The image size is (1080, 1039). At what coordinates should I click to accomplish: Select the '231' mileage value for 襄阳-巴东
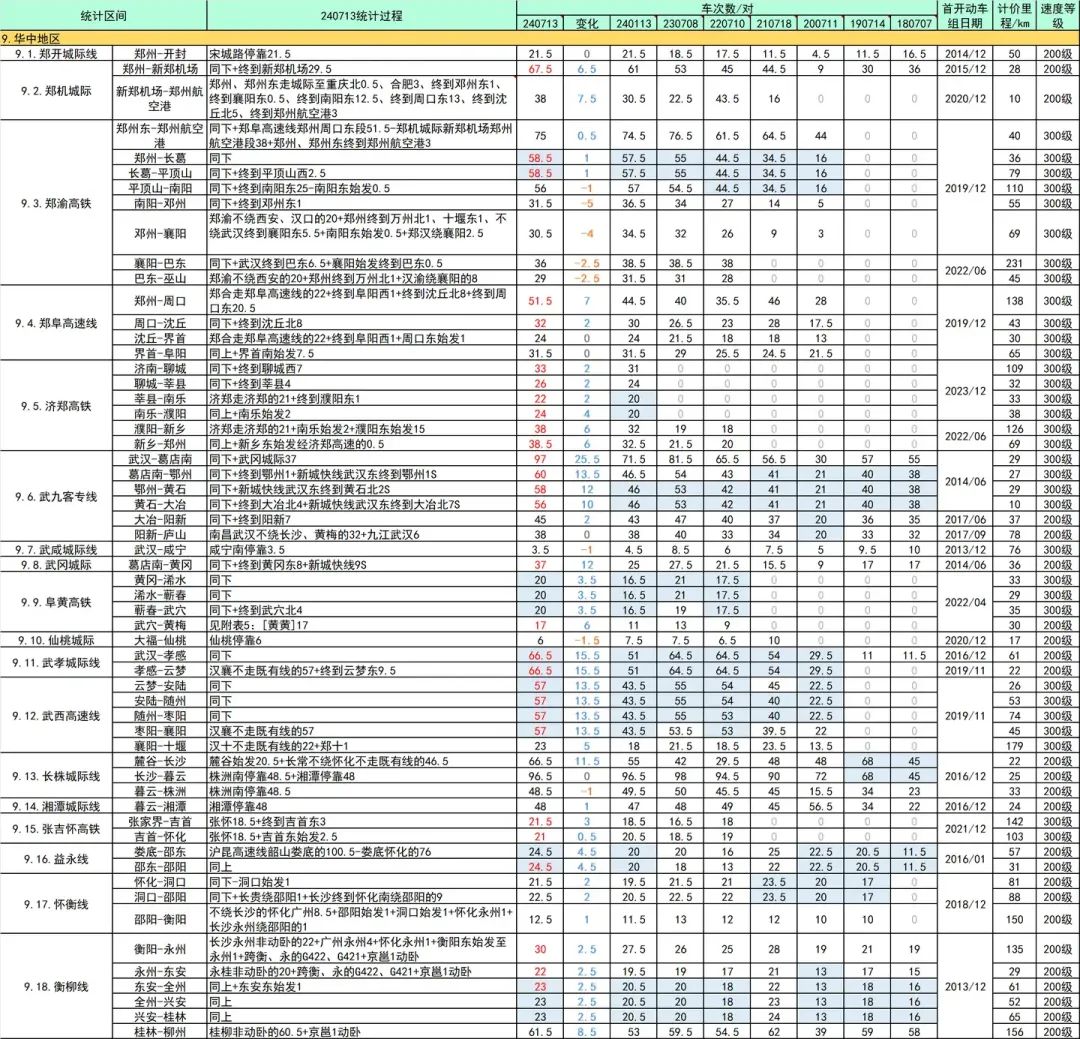pyautogui.click(x=1014, y=263)
